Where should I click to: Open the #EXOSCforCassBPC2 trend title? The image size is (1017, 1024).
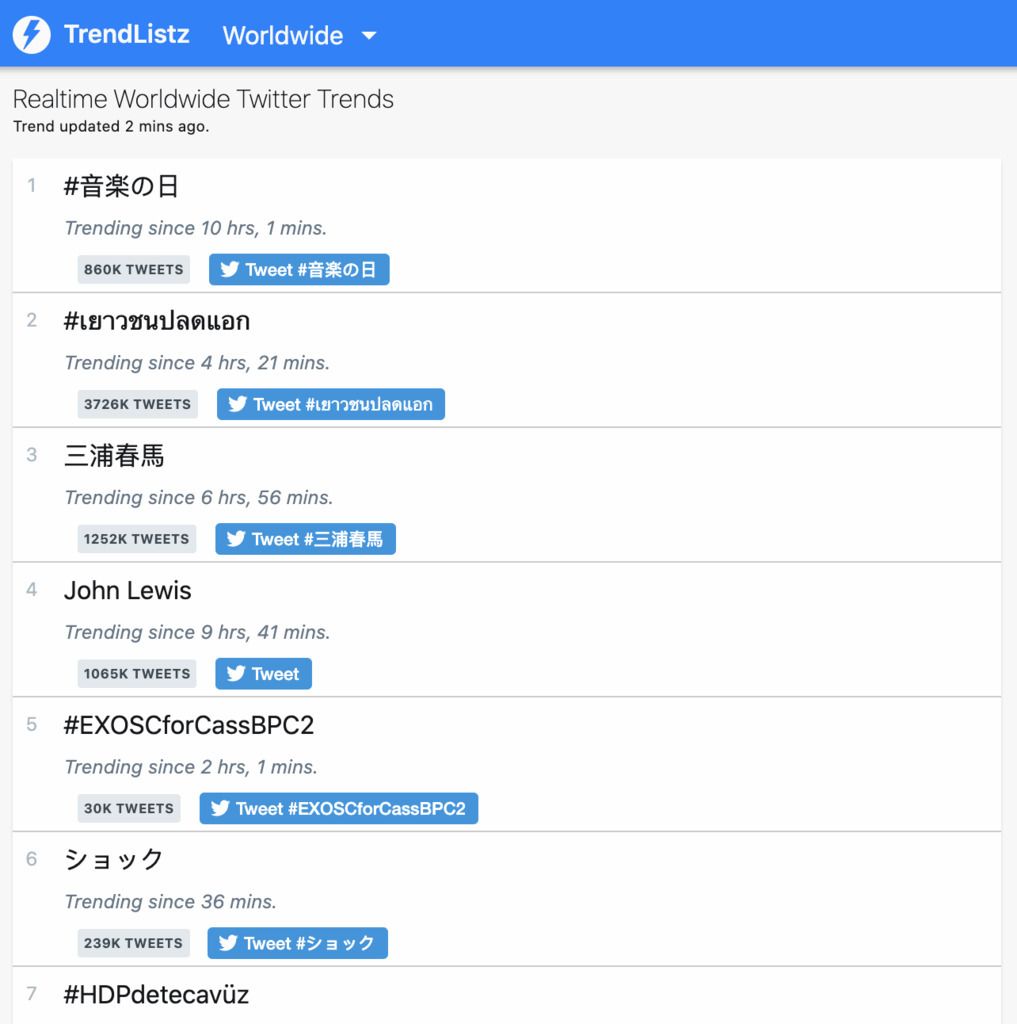[189, 726]
